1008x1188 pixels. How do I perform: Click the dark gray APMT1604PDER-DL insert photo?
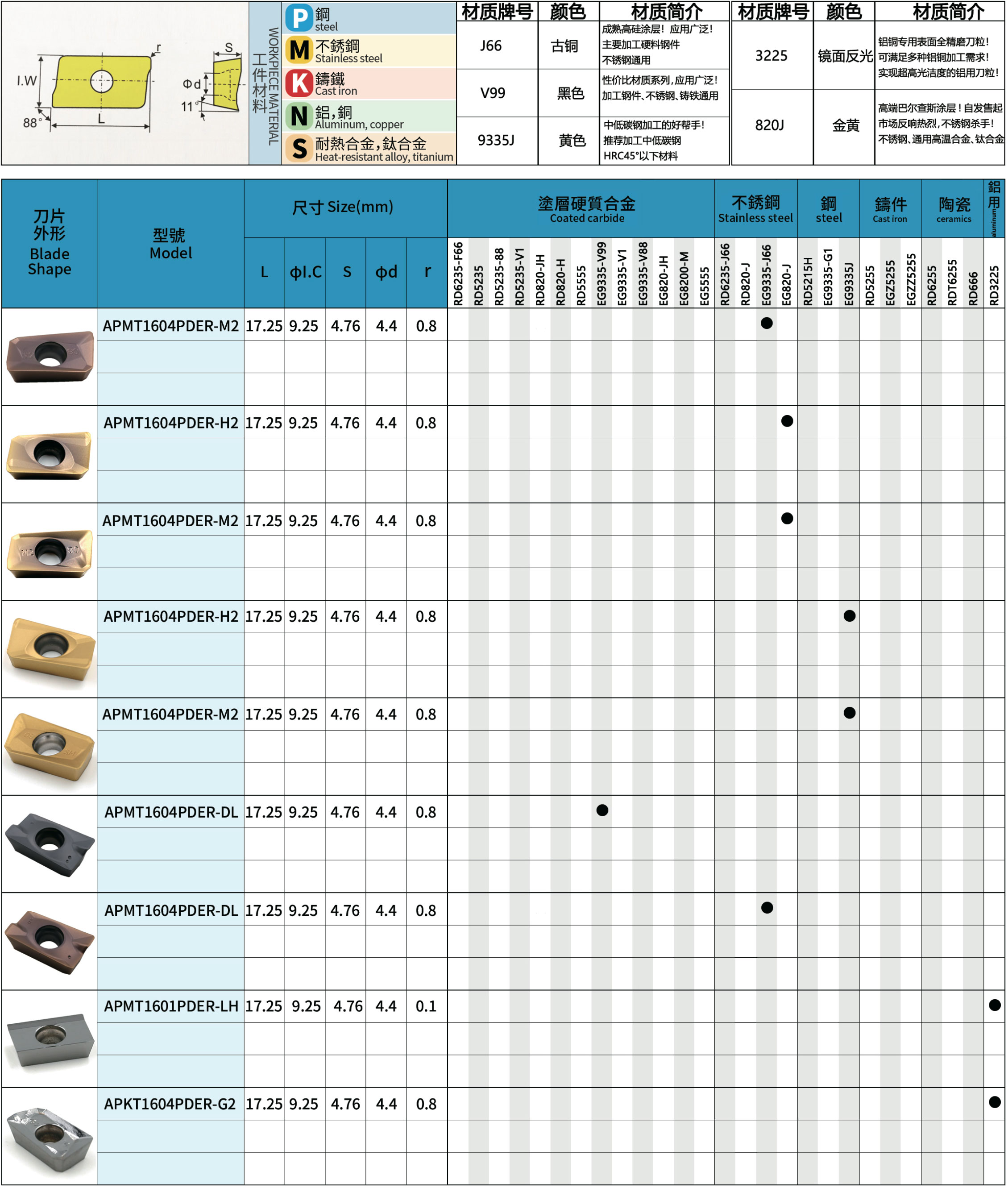point(49,843)
